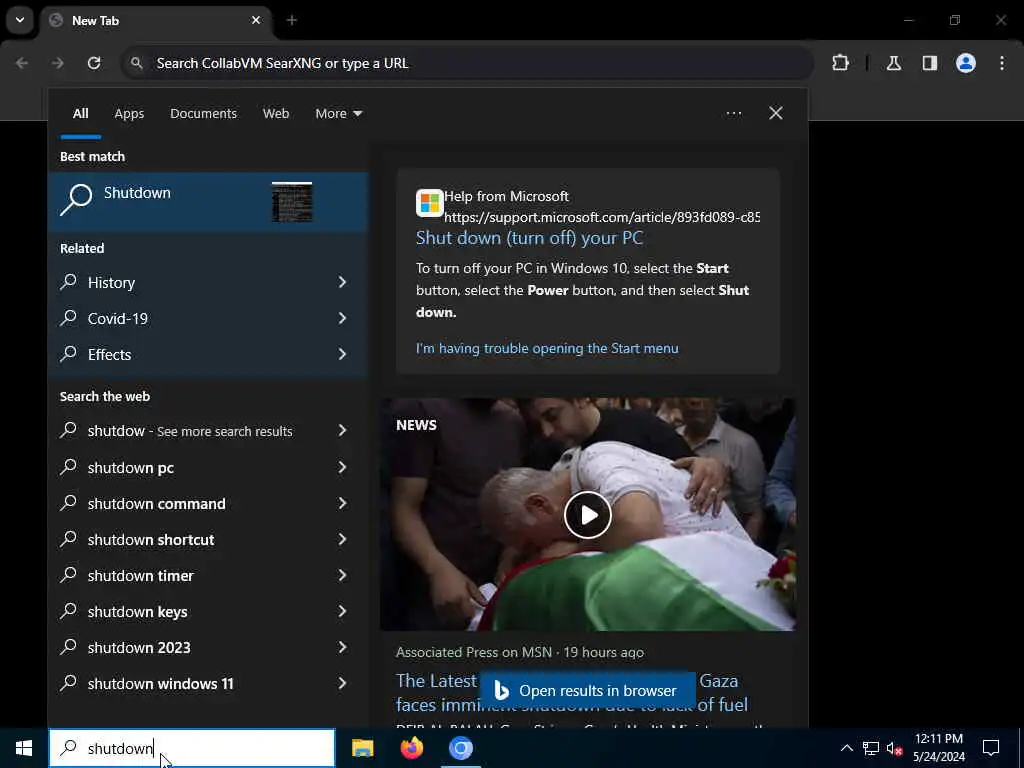Viewport: 1024px width, 768px height.
Task: Choose the shutdown timer suggestion
Action: click(x=140, y=575)
